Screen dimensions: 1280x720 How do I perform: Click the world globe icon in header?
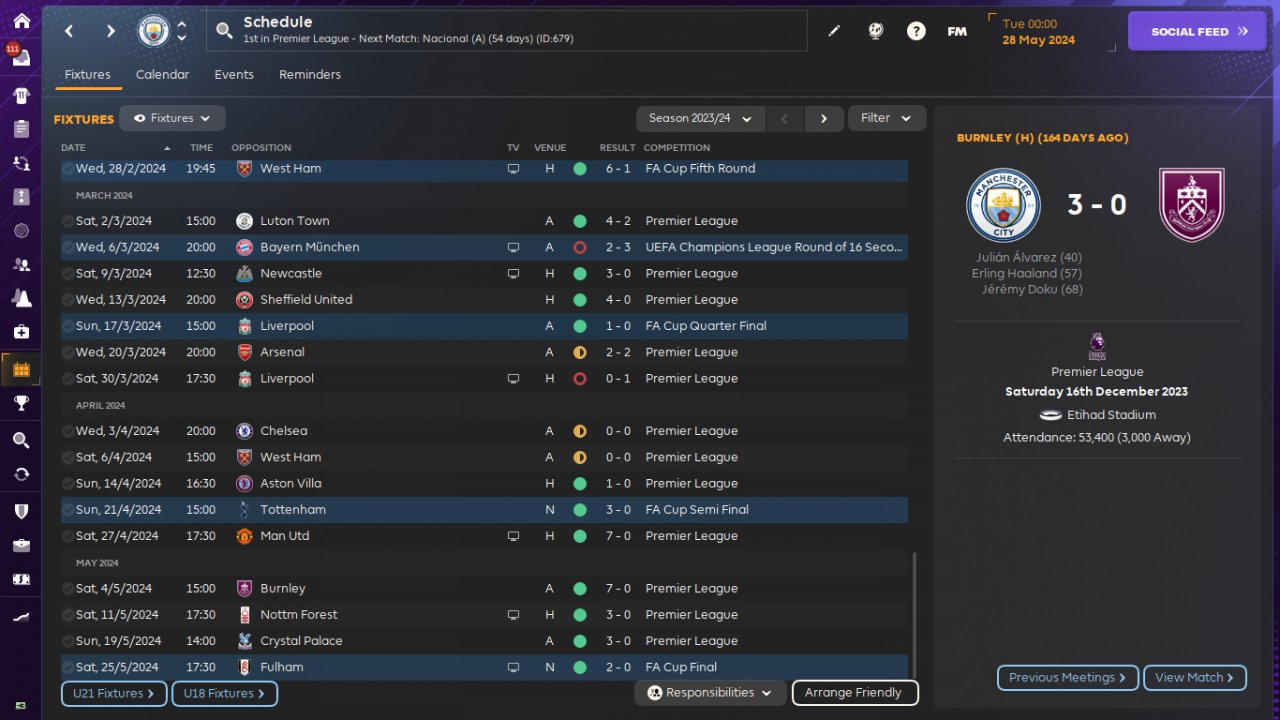[x=876, y=31]
